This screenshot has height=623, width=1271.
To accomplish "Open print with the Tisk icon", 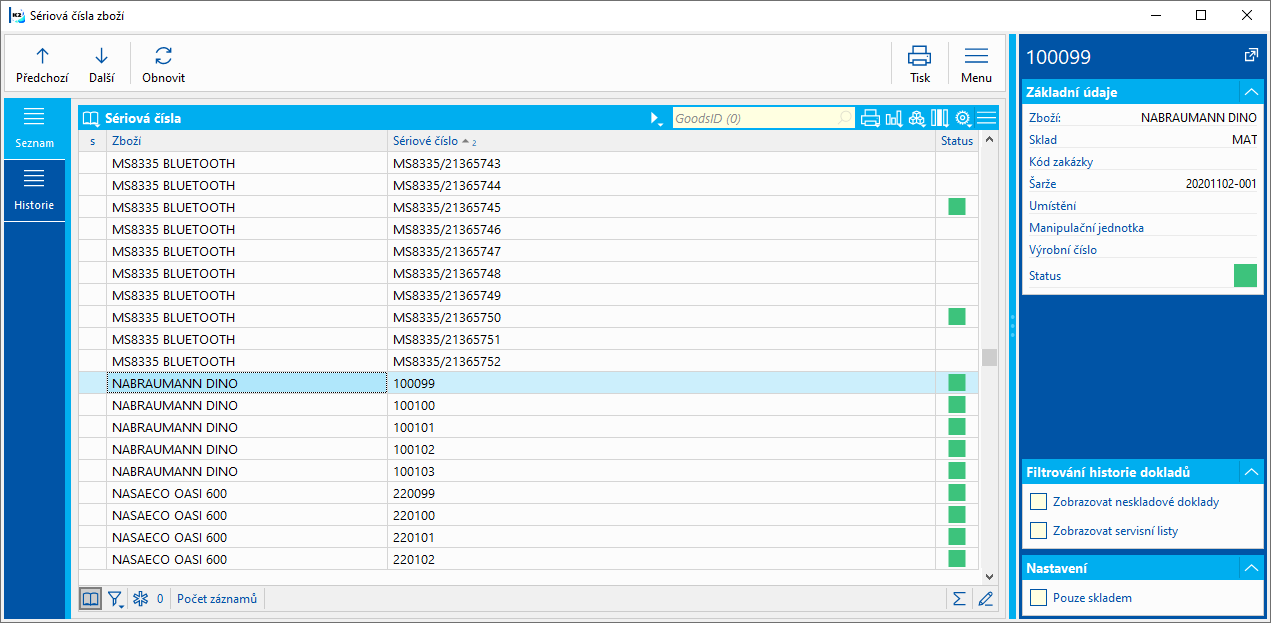I will pyautogui.click(x=919, y=65).
